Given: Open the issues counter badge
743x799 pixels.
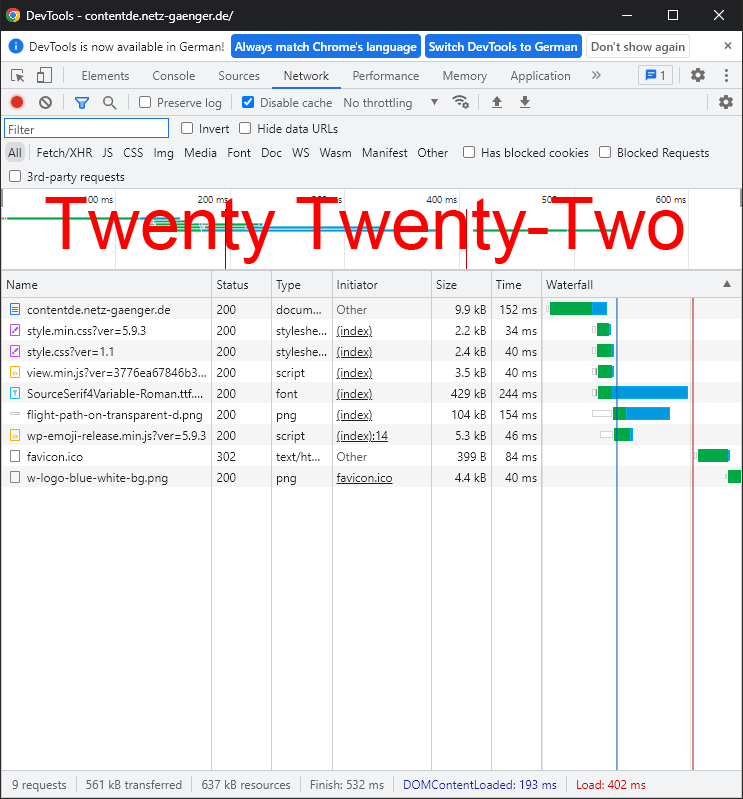Looking at the screenshot, I should [655, 75].
